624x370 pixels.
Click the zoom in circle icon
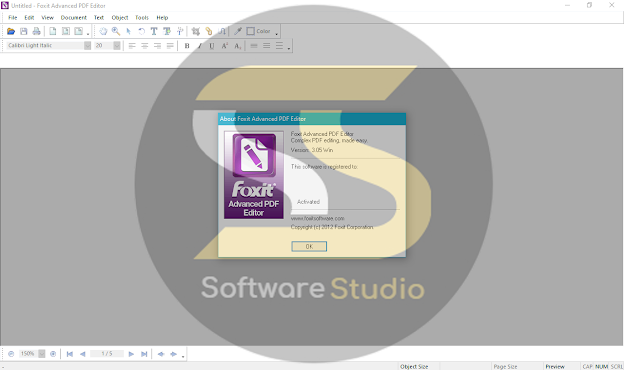tap(53, 354)
